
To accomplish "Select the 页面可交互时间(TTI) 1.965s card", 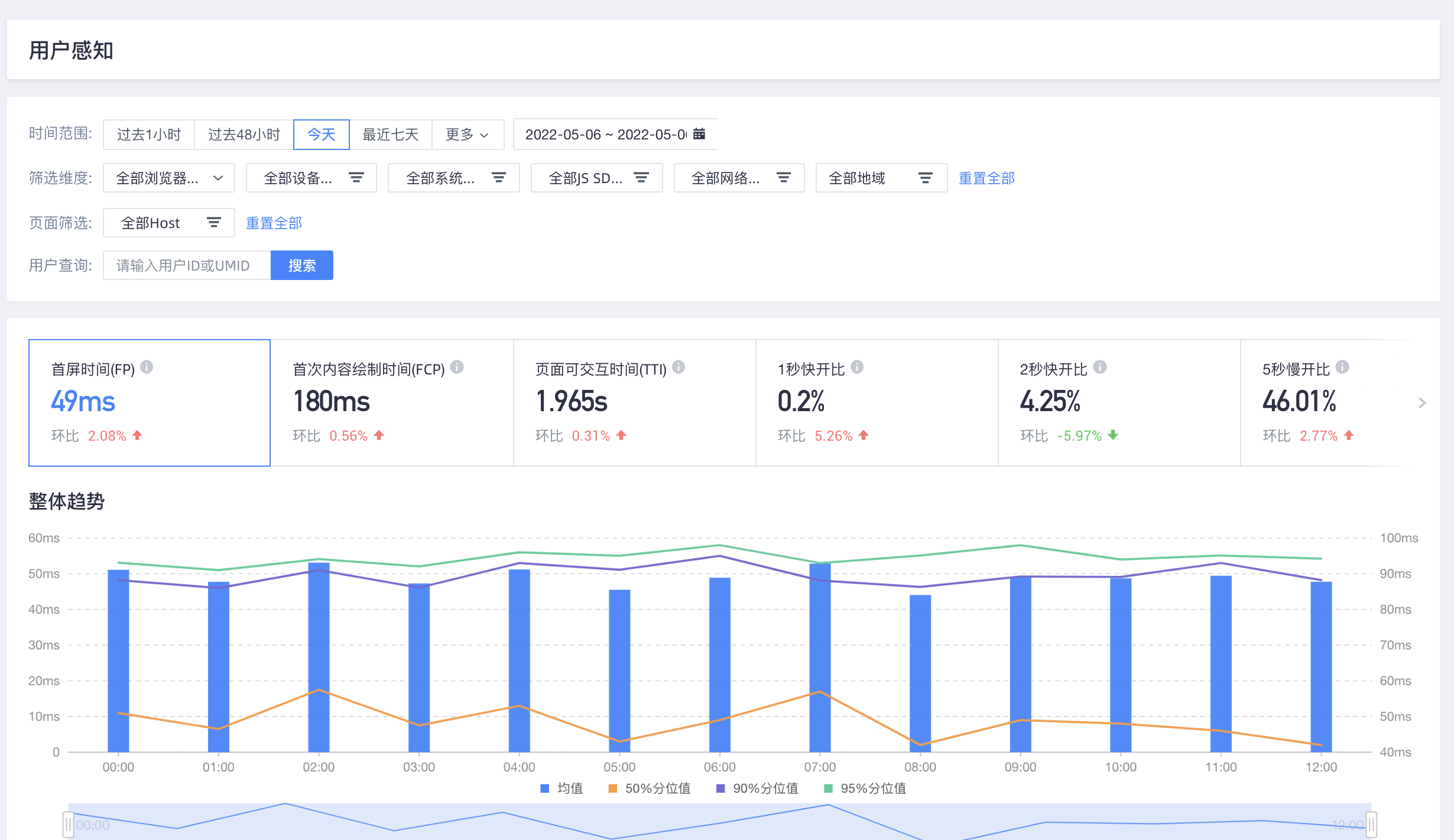I will coord(635,403).
